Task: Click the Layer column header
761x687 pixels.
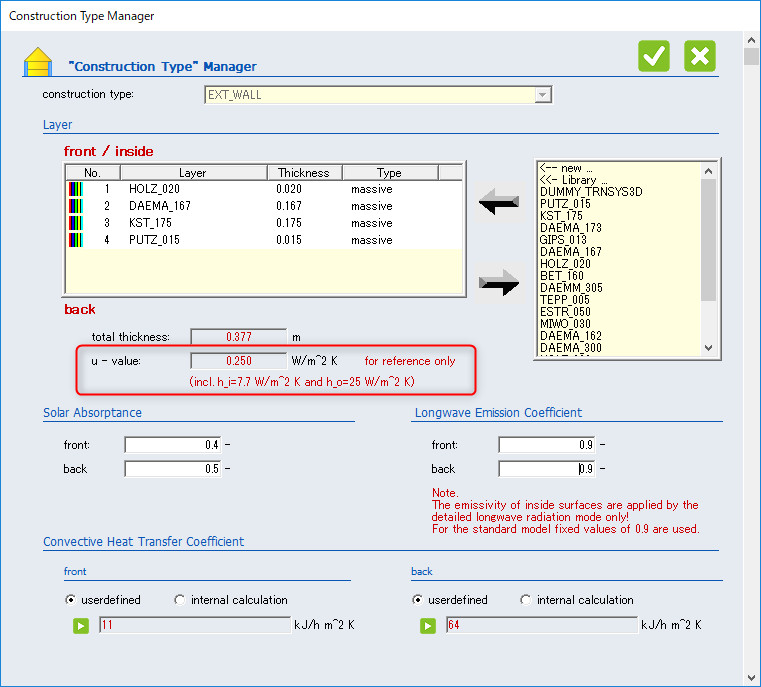Action: [x=194, y=173]
